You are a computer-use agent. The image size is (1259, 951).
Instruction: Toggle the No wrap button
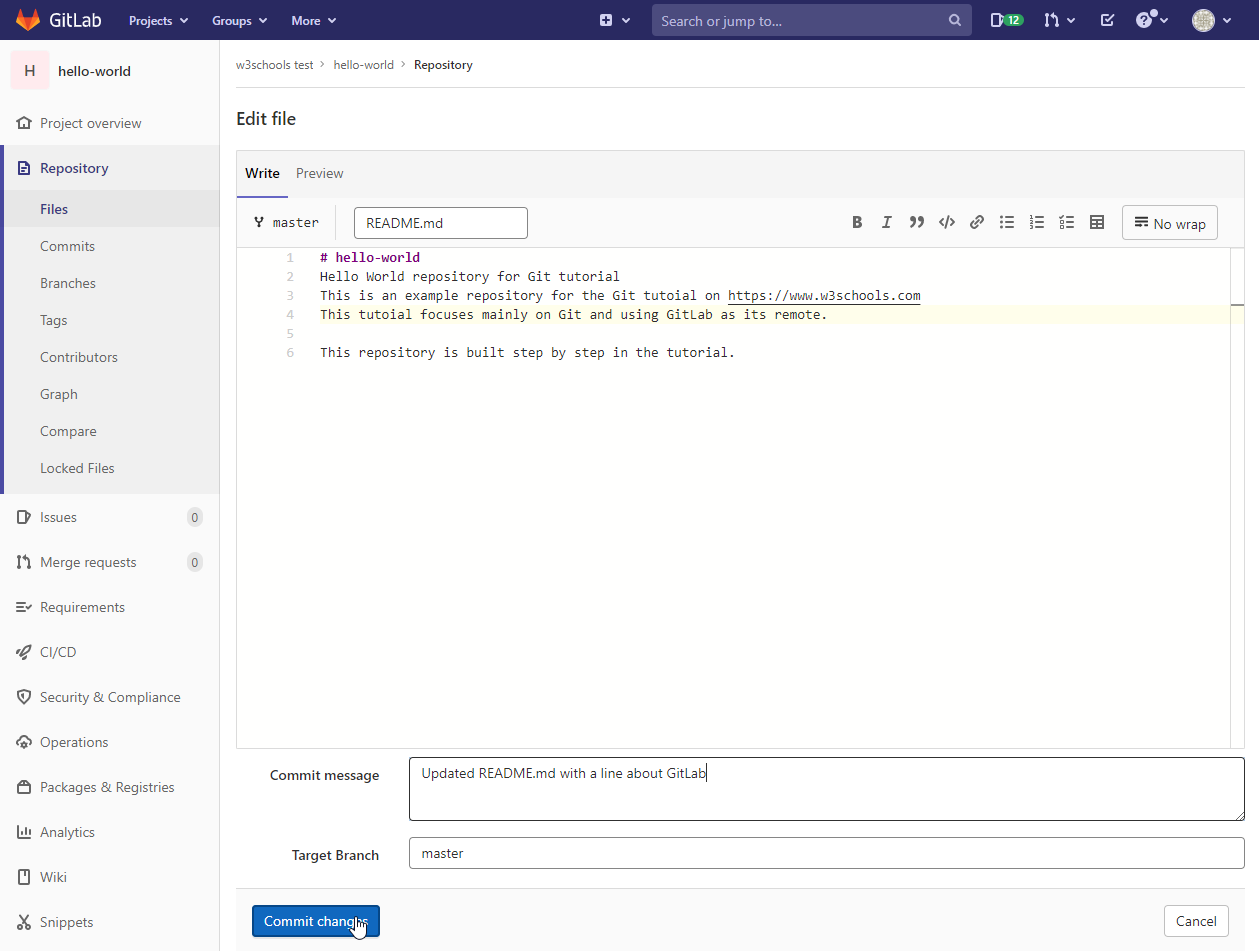tap(1169, 223)
